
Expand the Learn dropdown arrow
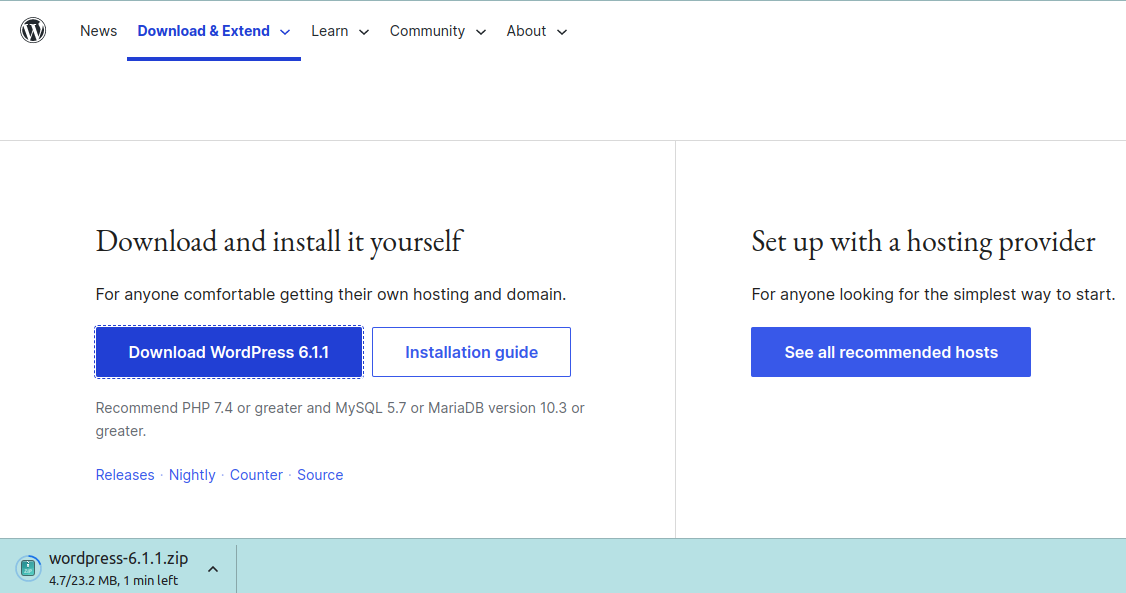[x=364, y=32]
